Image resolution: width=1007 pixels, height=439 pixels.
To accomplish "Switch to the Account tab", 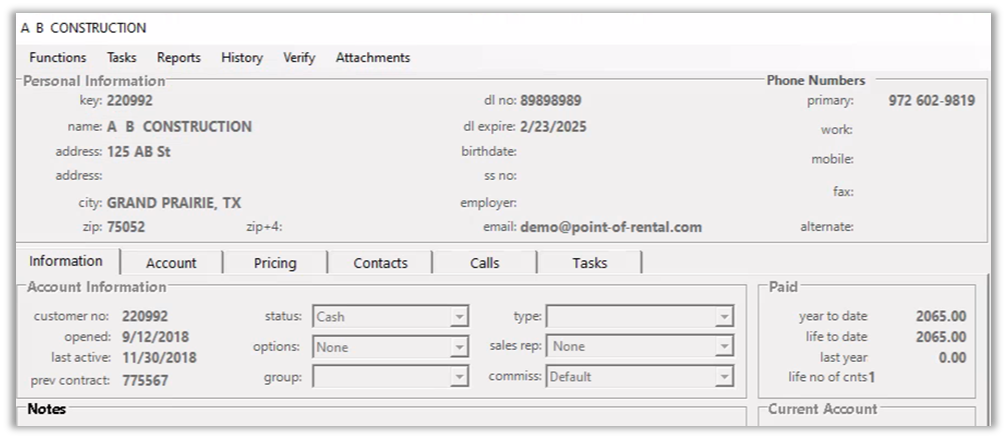I will (x=171, y=263).
